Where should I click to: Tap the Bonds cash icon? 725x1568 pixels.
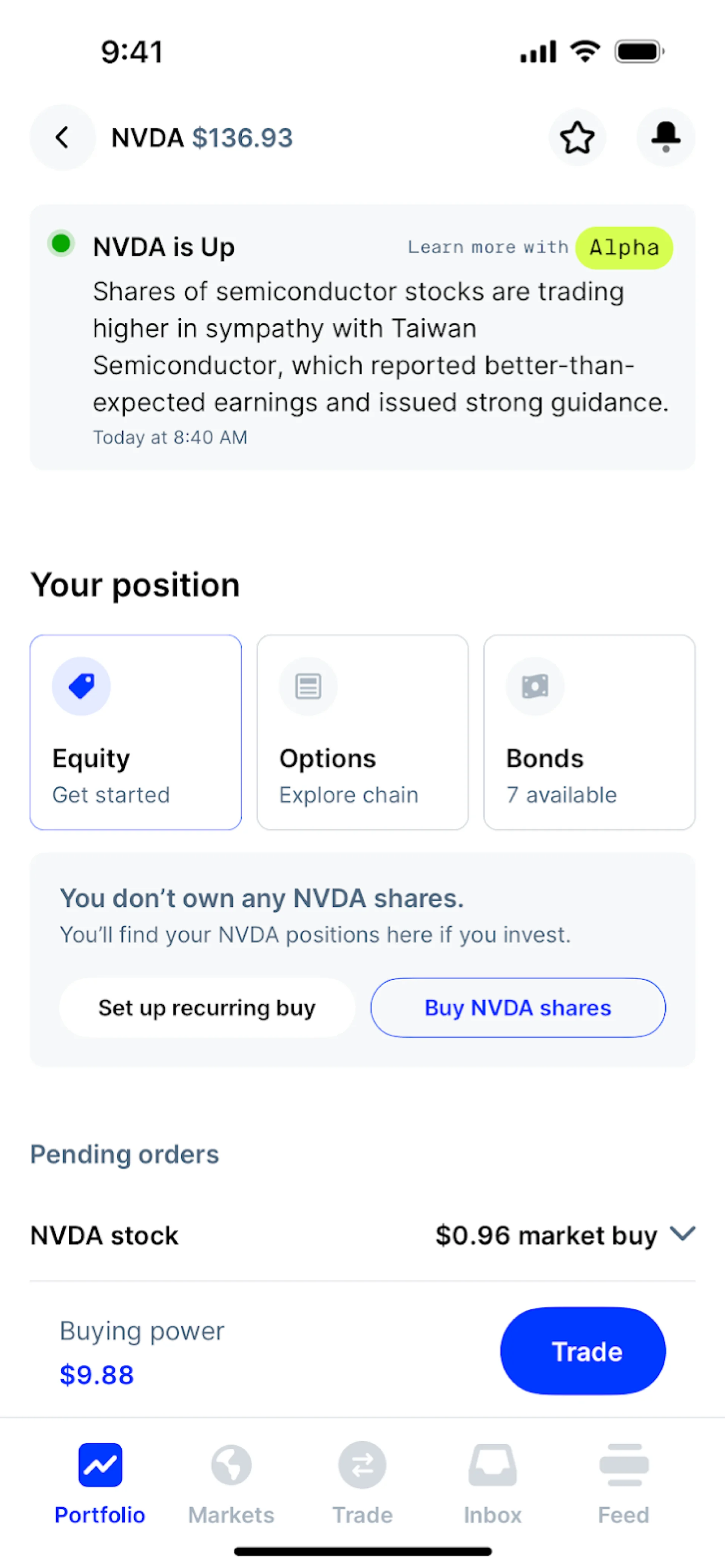click(535, 686)
